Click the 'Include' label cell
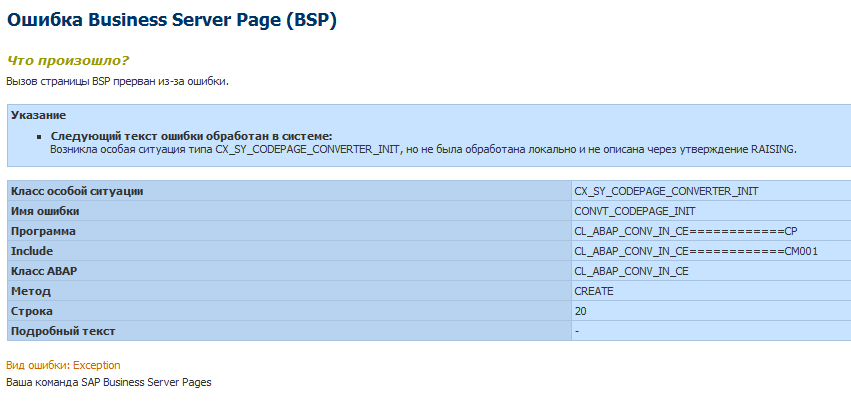Viewport: 851px width, 412px height. [289, 251]
